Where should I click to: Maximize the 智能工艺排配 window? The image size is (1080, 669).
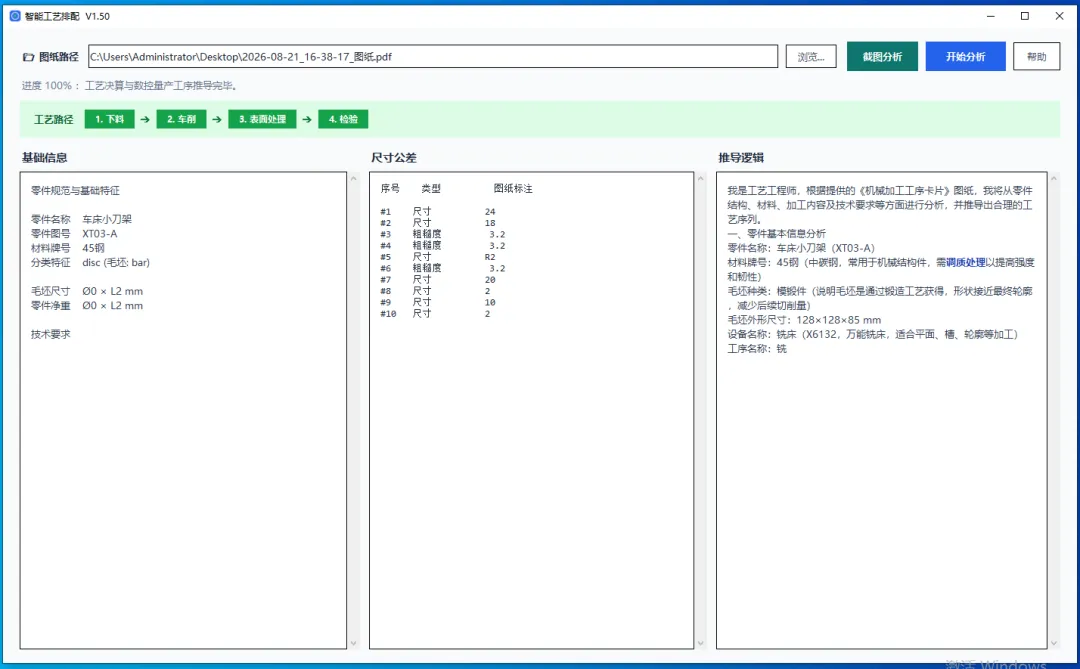[x=1025, y=16]
